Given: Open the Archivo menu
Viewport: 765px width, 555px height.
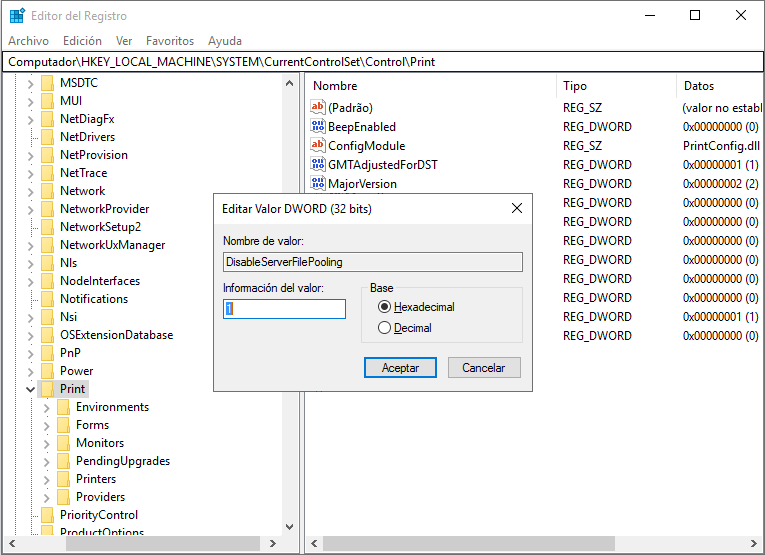Looking at the screenshot, I should click(x=28, y=41).
